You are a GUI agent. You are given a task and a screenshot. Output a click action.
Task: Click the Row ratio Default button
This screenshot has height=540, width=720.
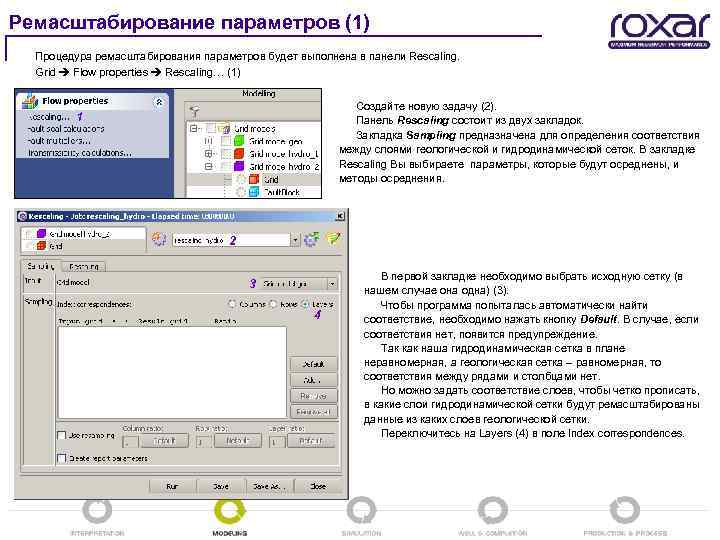[237, 441]
